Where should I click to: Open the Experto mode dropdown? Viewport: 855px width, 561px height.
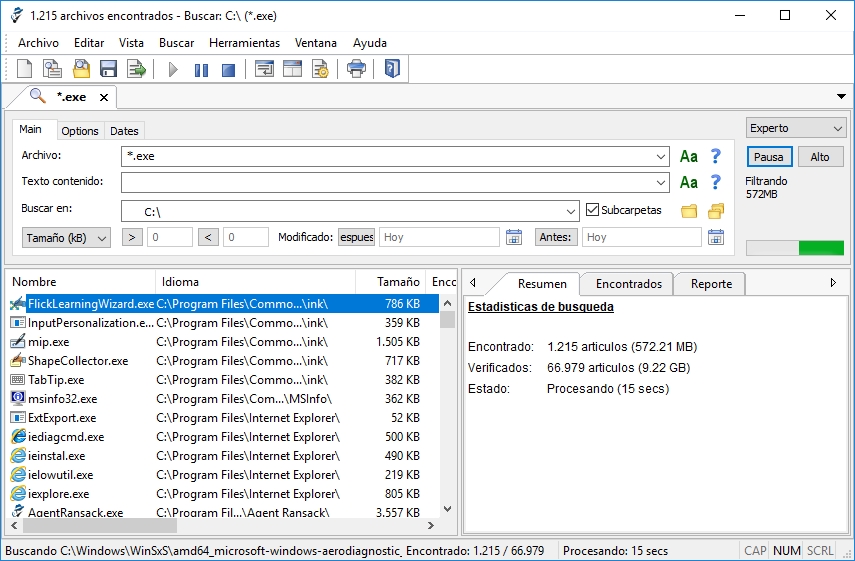pyautogui.click(x=796, y=128)
